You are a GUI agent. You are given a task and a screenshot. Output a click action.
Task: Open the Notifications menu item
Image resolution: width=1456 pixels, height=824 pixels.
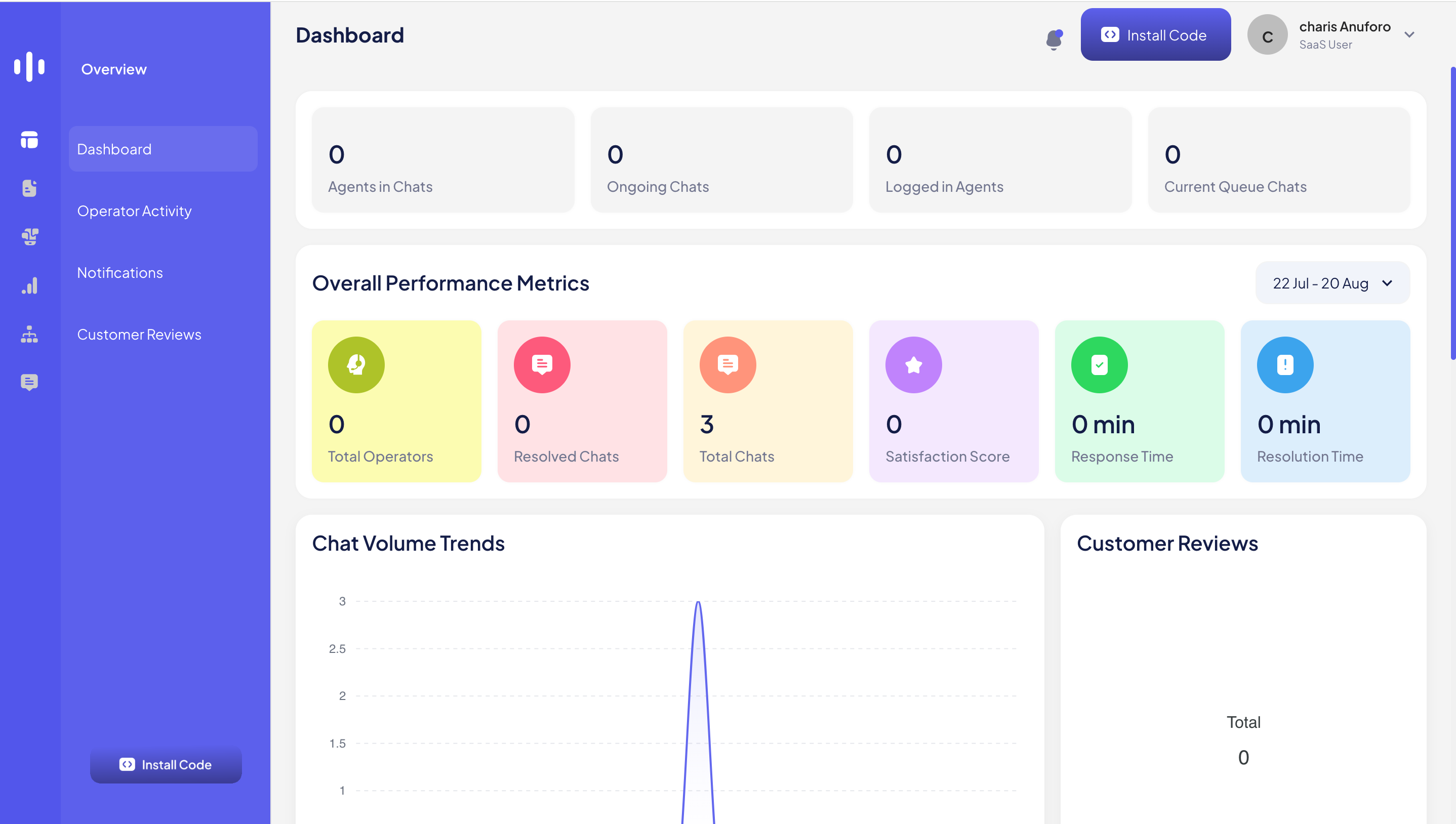(x=120, y=273)
